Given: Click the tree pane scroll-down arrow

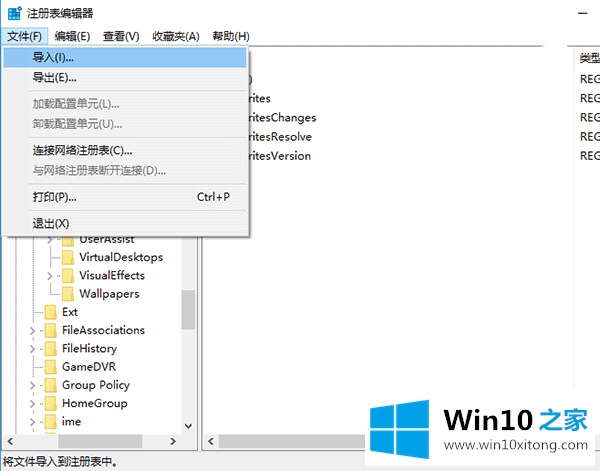Looking at the screenshot, I should (188, 426).
